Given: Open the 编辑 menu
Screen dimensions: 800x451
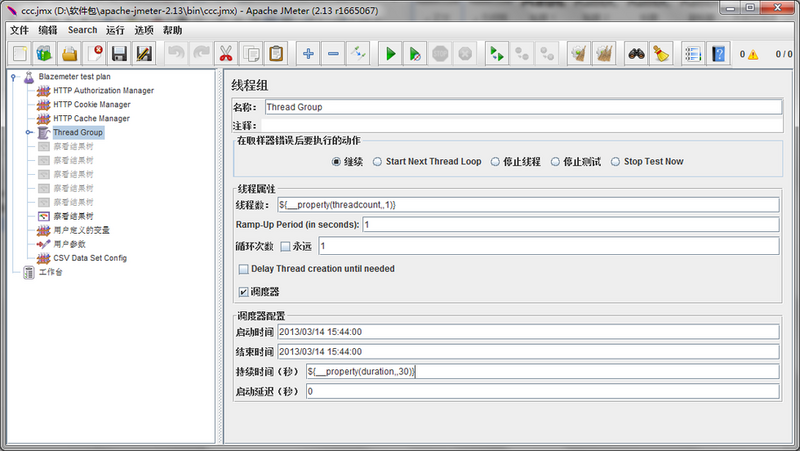Looking at the screenshot, I should tap(48, 30).
